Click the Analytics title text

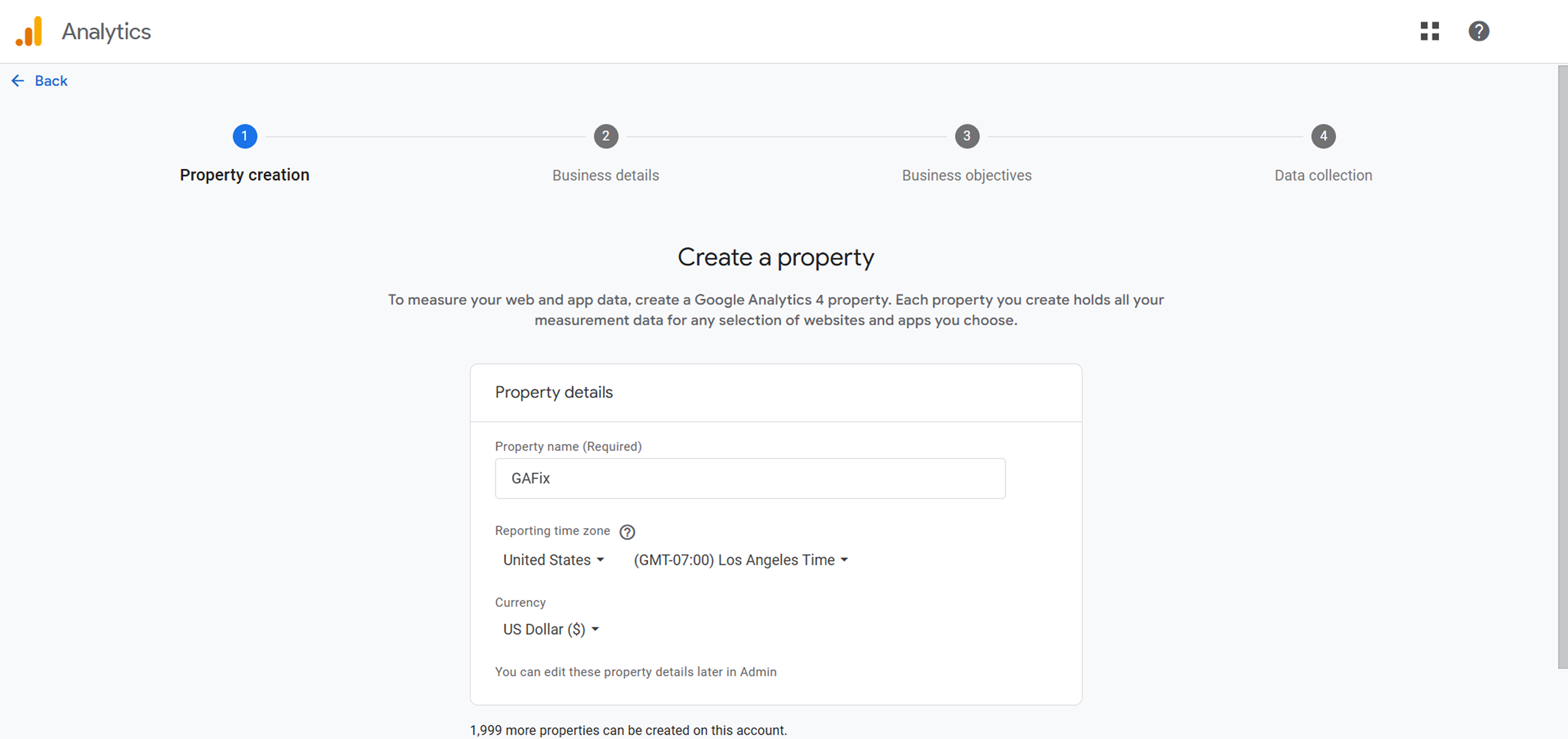106,31
